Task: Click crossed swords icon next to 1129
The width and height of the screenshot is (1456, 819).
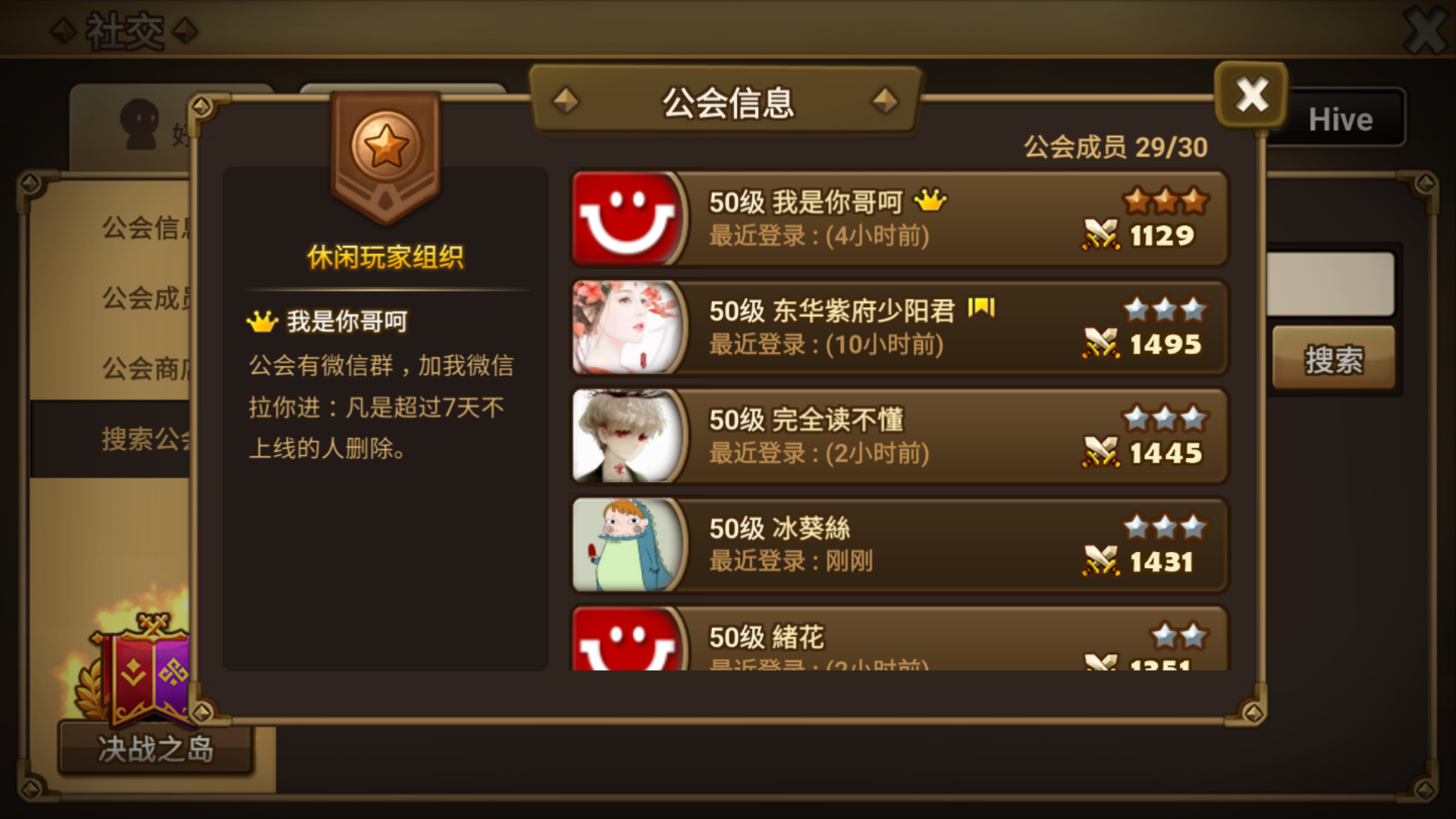Action: point(1100,234)
